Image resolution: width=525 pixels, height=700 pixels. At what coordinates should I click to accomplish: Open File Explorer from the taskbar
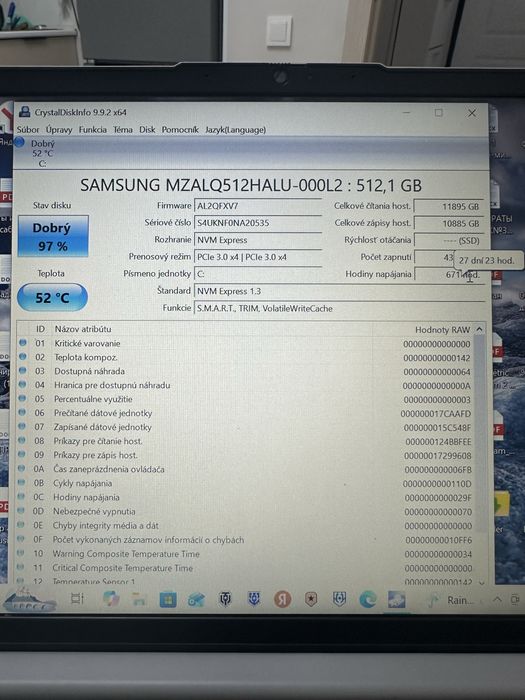click(x=139, y=600)
